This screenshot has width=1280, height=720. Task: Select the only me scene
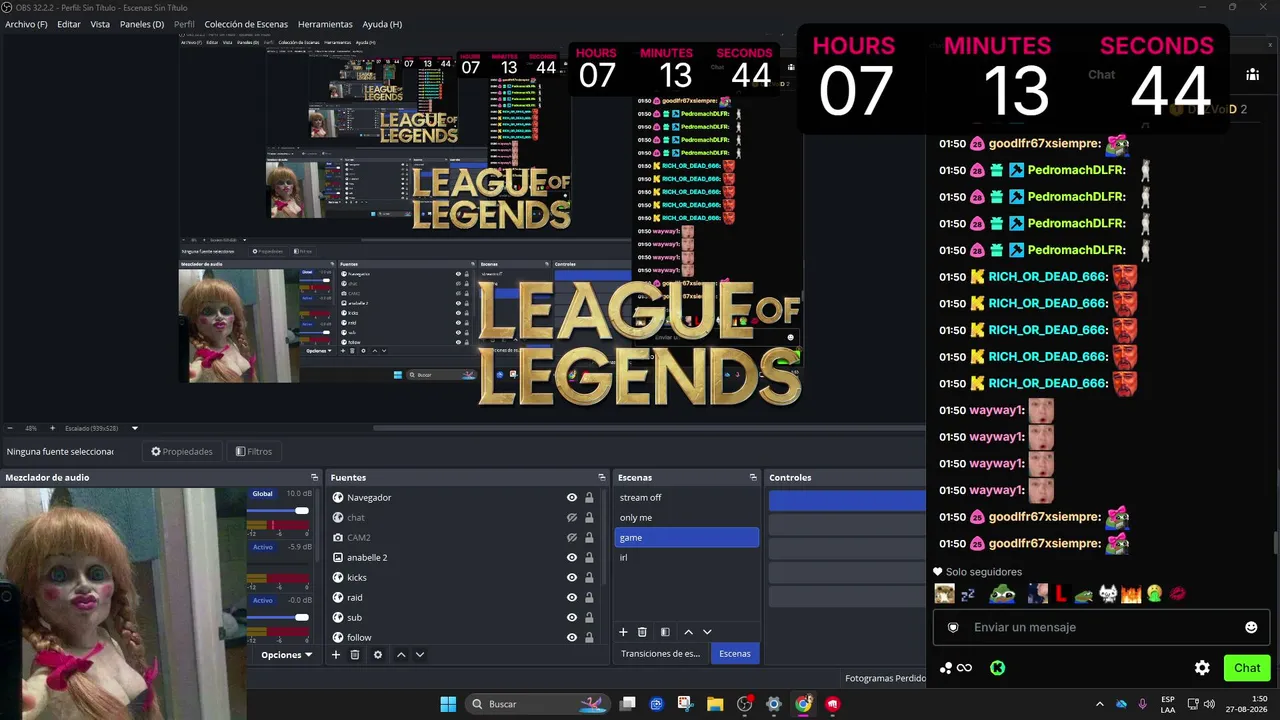point(686,518)
